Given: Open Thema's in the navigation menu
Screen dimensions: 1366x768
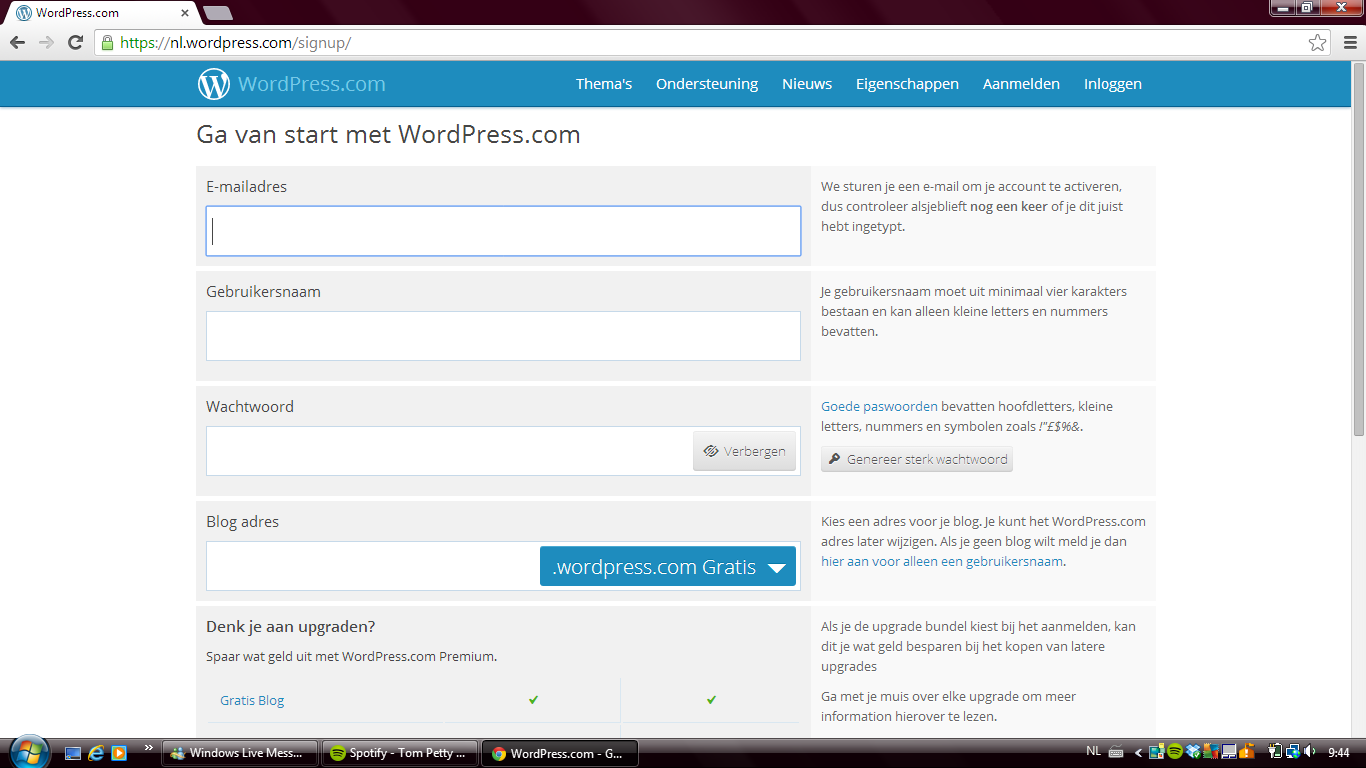Looking at the screenshot, I should click(603, 84).
